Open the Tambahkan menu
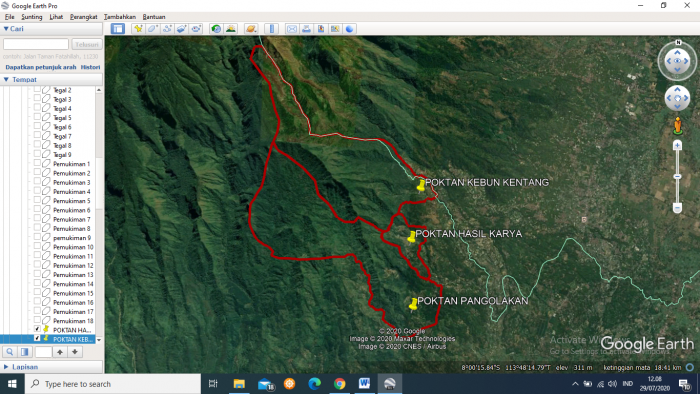Image resolution: width=700 pixels, height=394 pixels. pyautogui.click(x=120, y=17)
